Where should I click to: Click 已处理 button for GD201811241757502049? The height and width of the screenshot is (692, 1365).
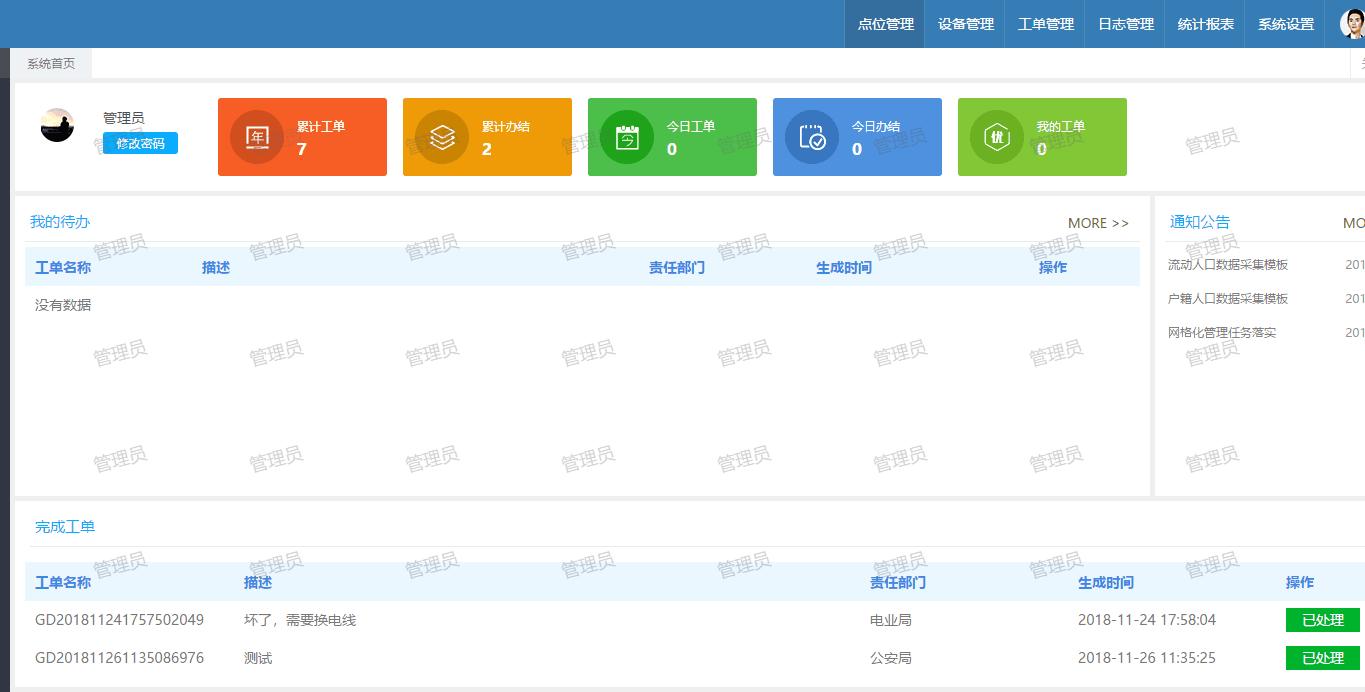(x=1322, y=620)
